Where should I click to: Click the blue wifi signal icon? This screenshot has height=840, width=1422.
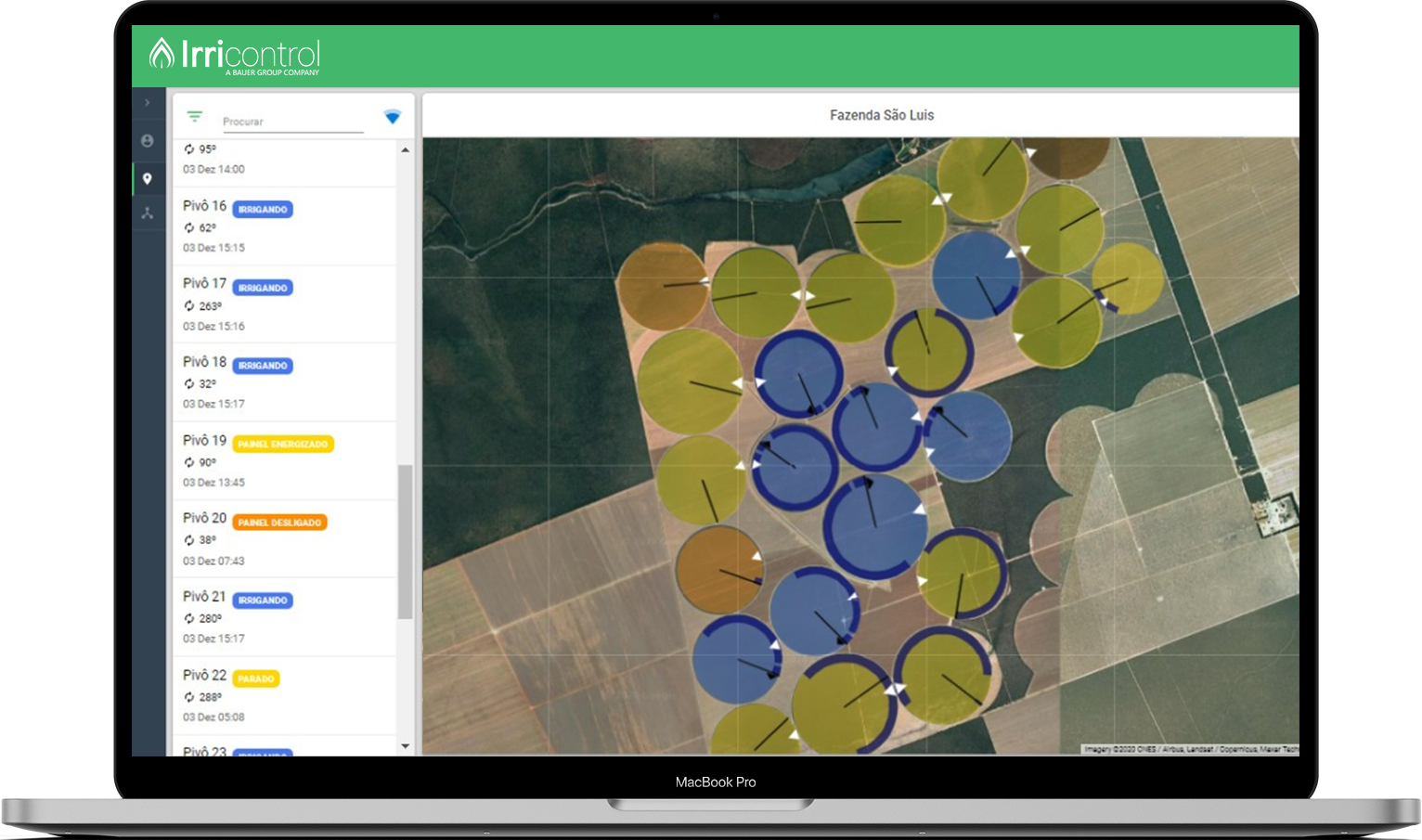[393, 117]
